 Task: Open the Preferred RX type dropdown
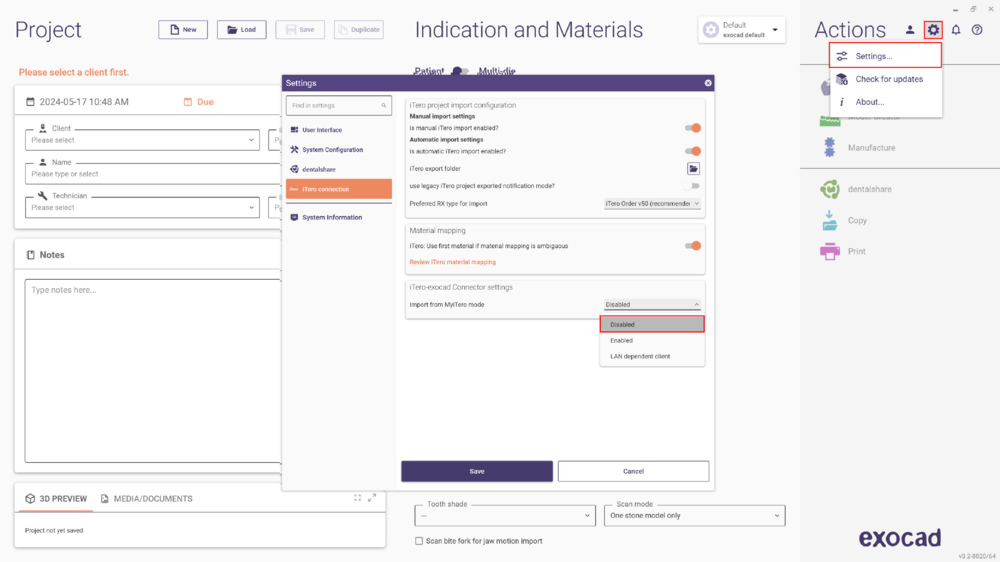[652, 203]
